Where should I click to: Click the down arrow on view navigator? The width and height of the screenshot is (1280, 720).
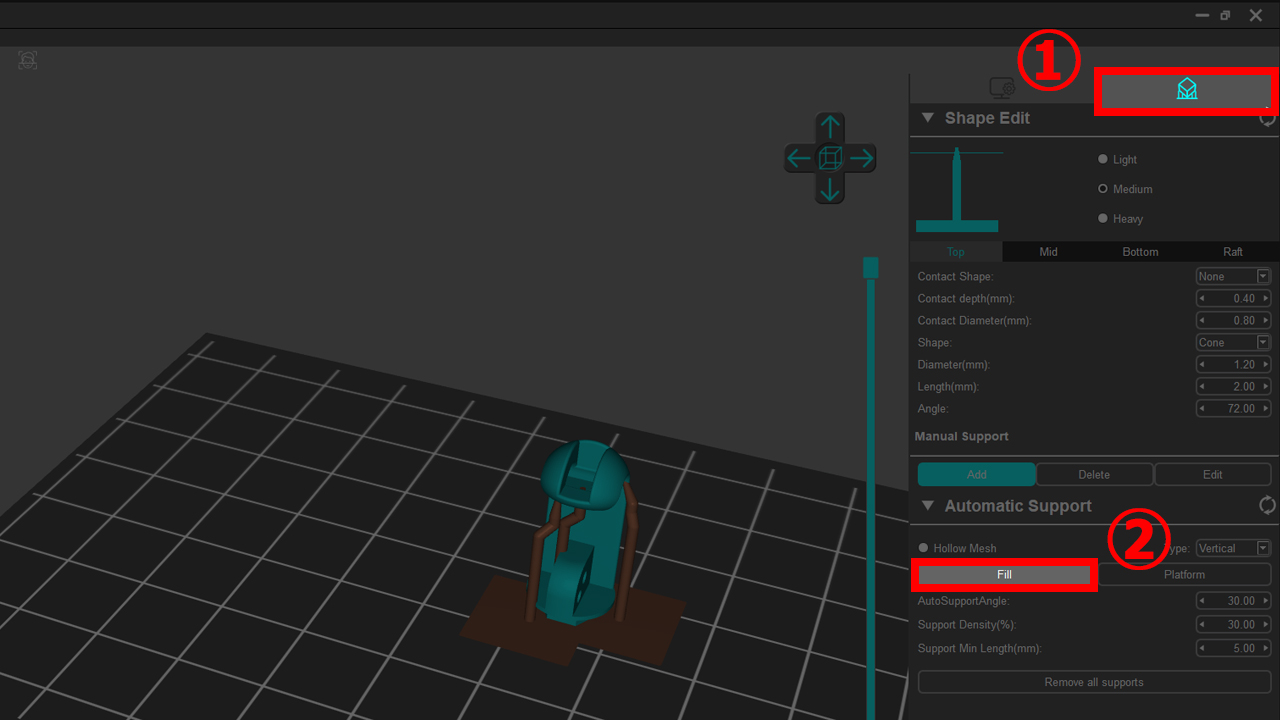click(x=829, y=188)
